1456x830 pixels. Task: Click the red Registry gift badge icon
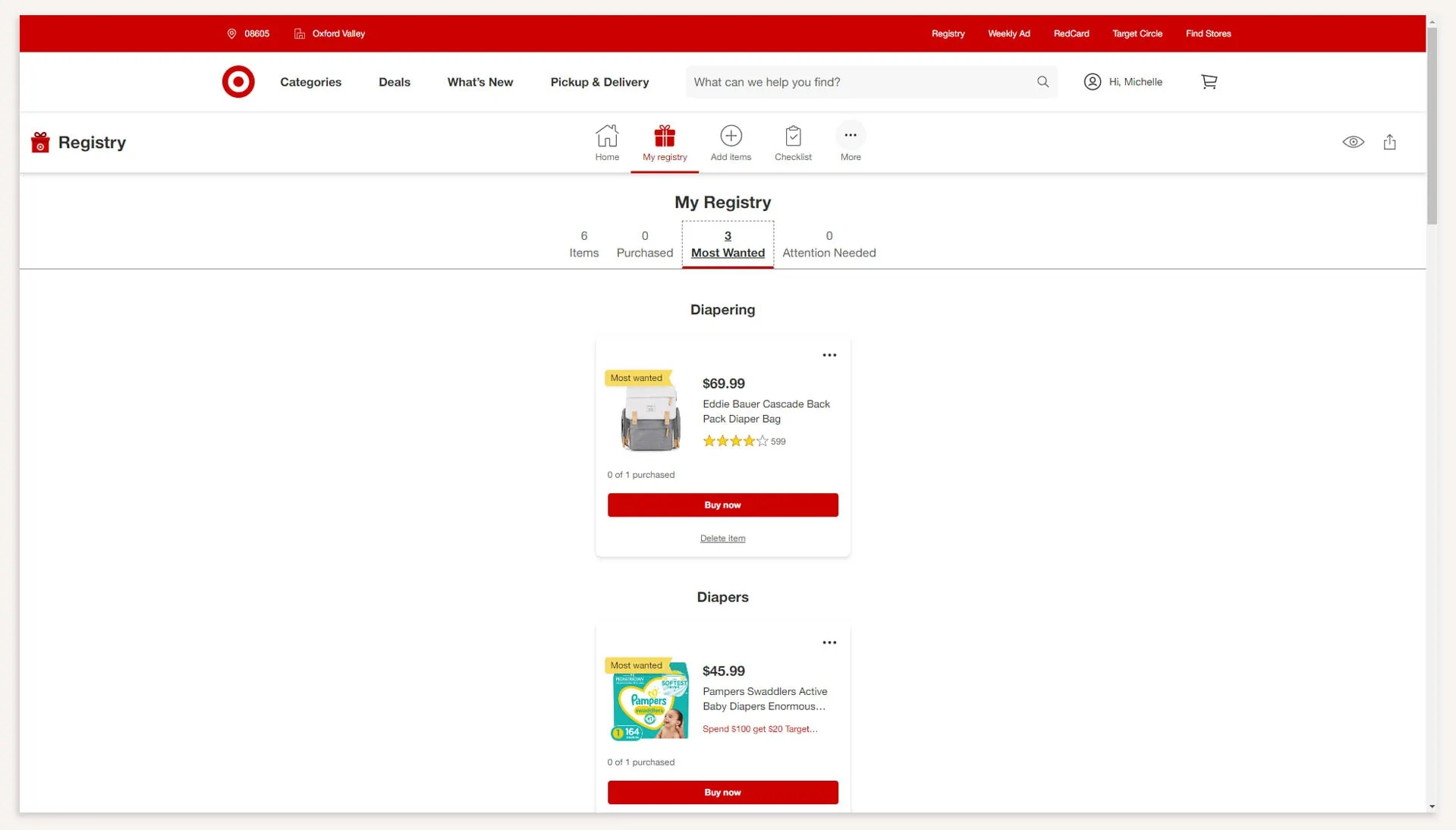[40, 142]
